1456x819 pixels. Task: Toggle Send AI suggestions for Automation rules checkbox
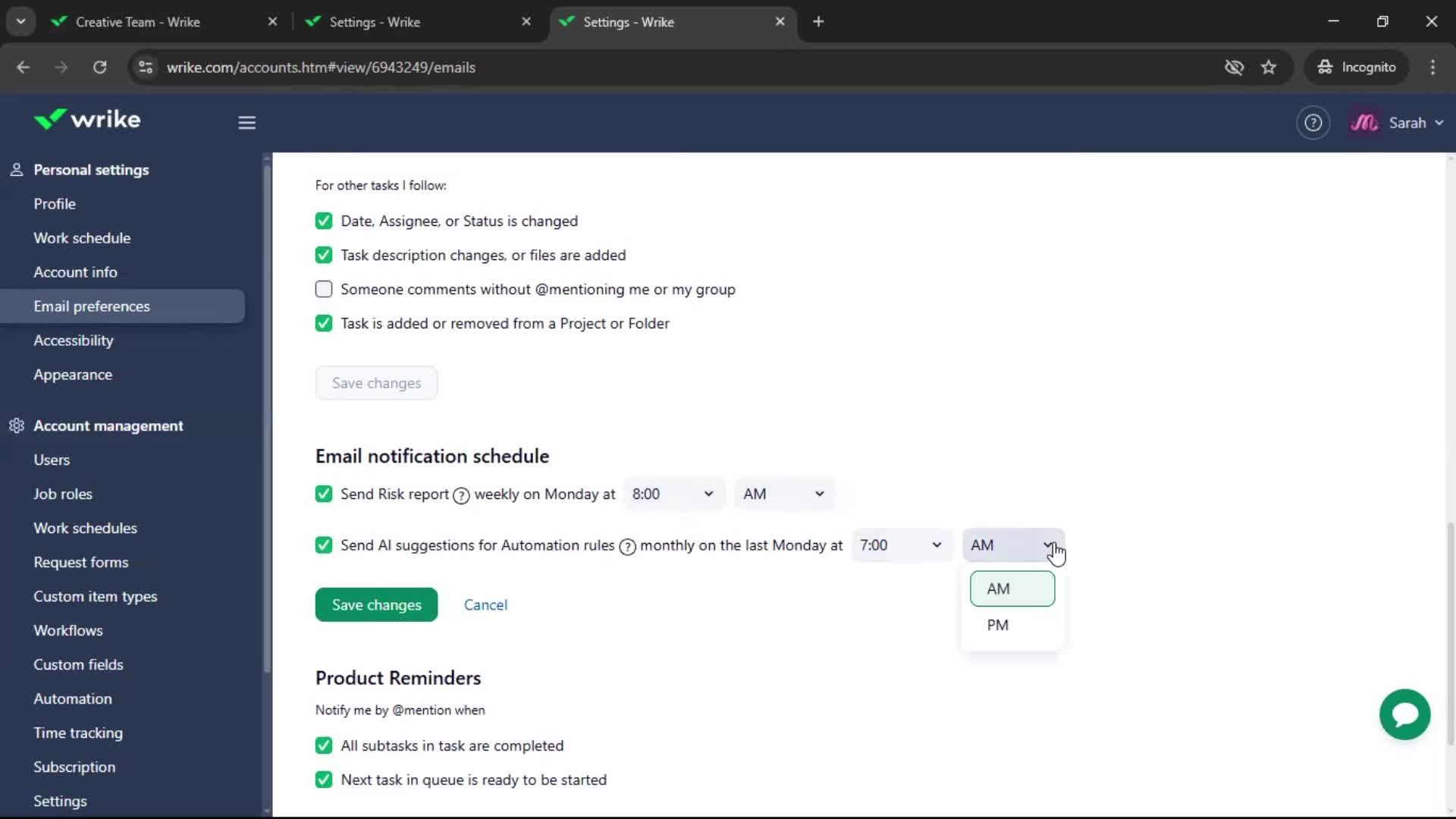(324, 544)
